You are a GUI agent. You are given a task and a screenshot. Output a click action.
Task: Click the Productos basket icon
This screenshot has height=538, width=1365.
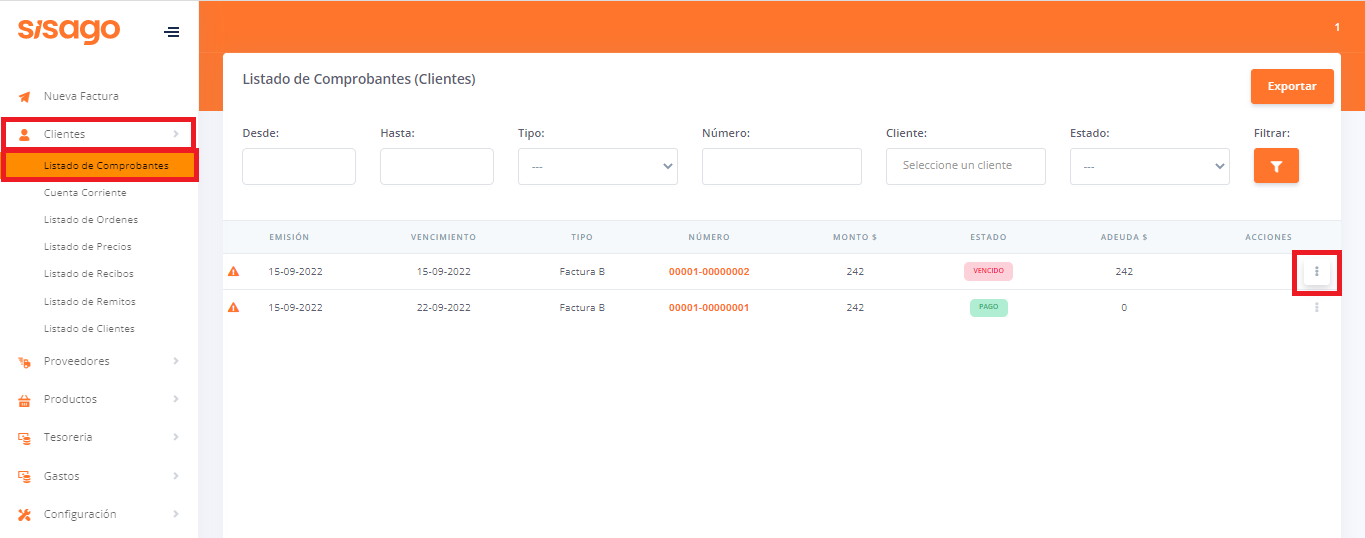coord(25,400)
